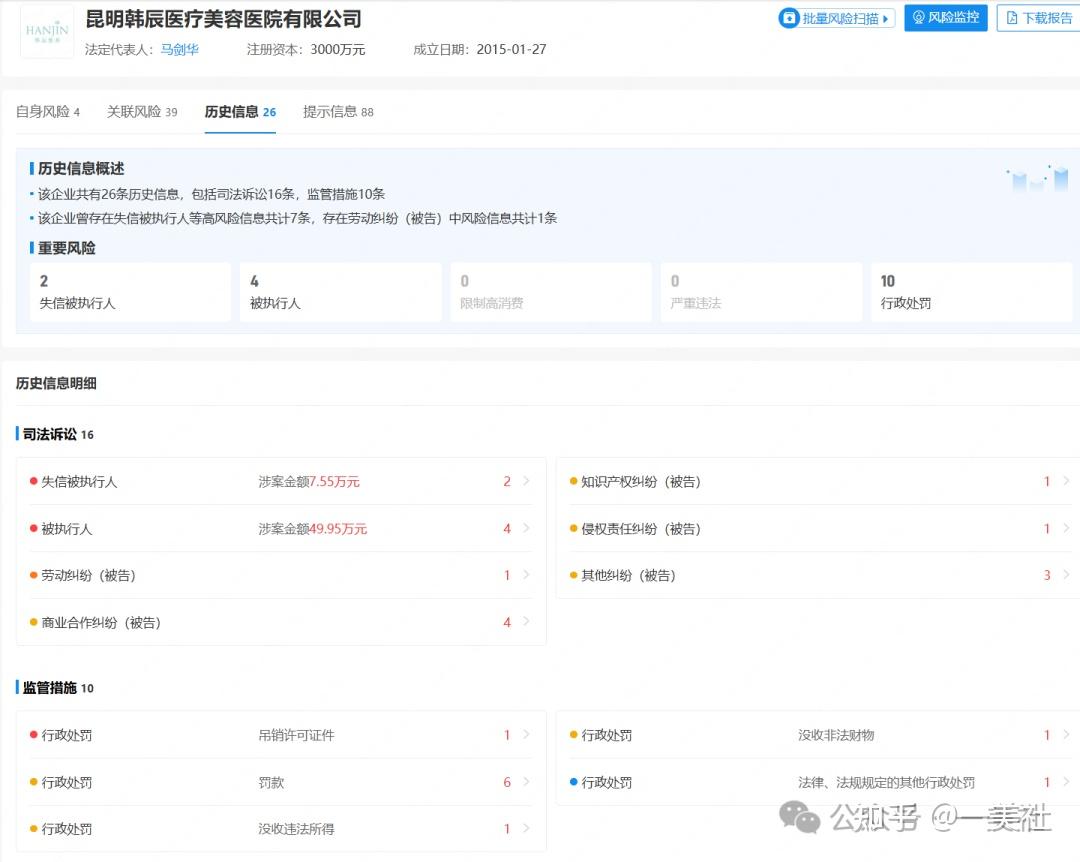1080x862 pixels.
Task: Click the lightbulb icon in 风险监控
Action: (x=918, y=17)
